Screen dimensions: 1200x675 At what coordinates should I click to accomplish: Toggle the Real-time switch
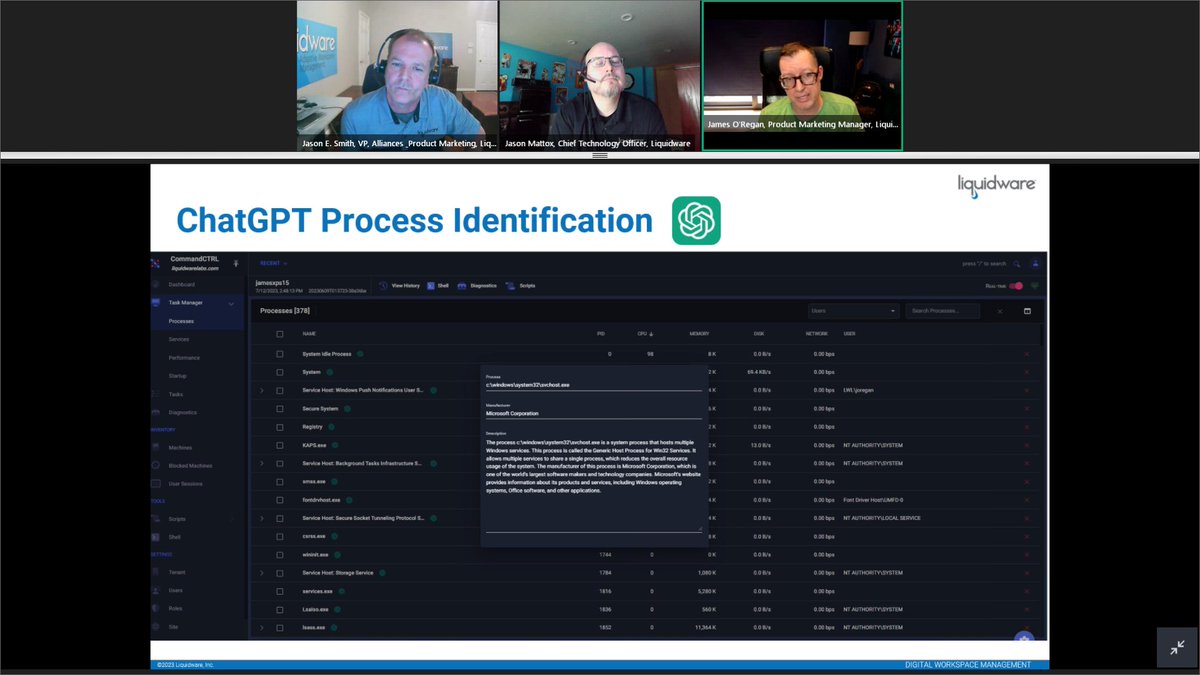pyautogui.click(x=1016, y=286)
